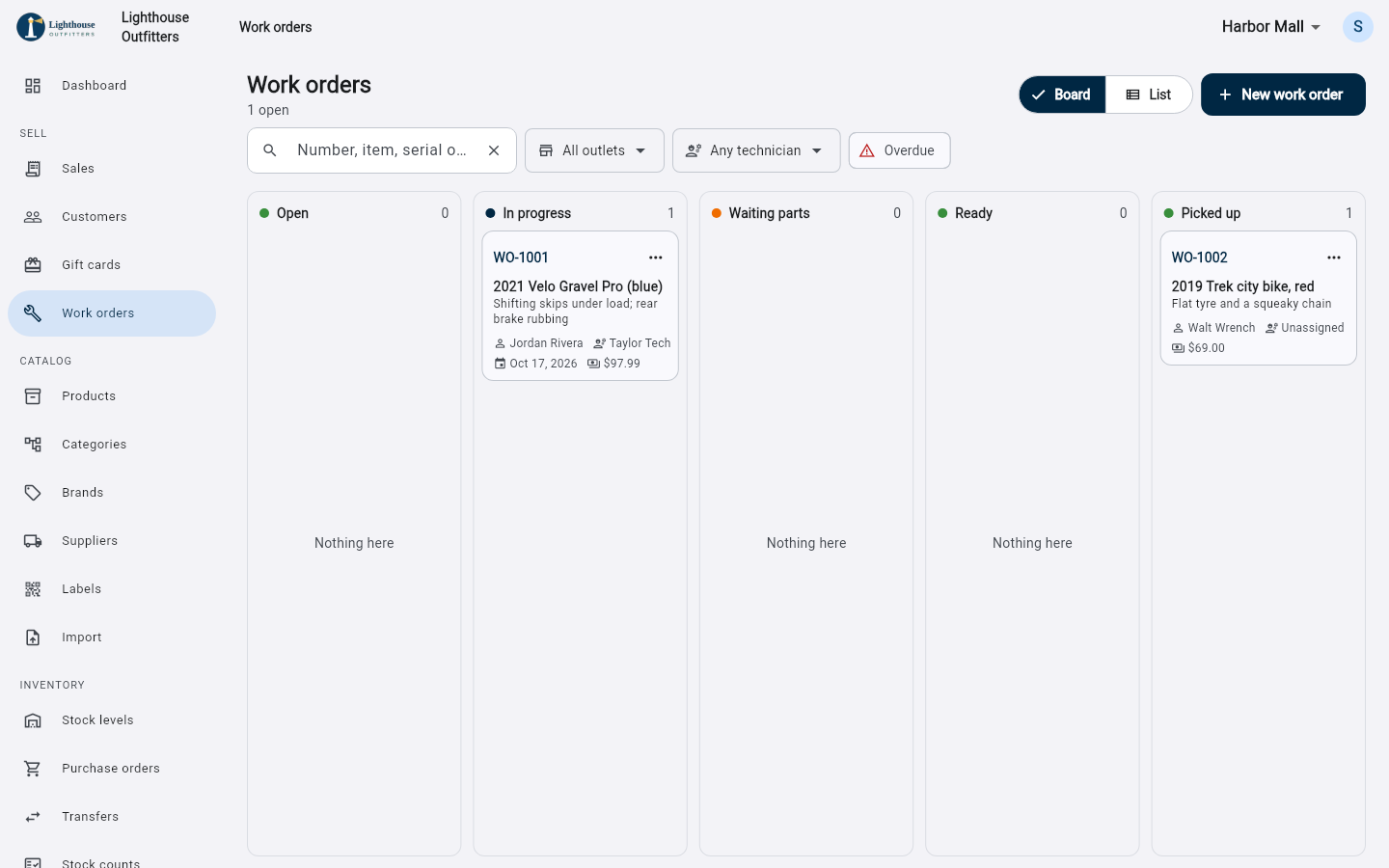Select the 2021 Velo Gravel Pro card title
Image resolution: width=1389 pixels, height=868 pixels.
click(578, 286)
